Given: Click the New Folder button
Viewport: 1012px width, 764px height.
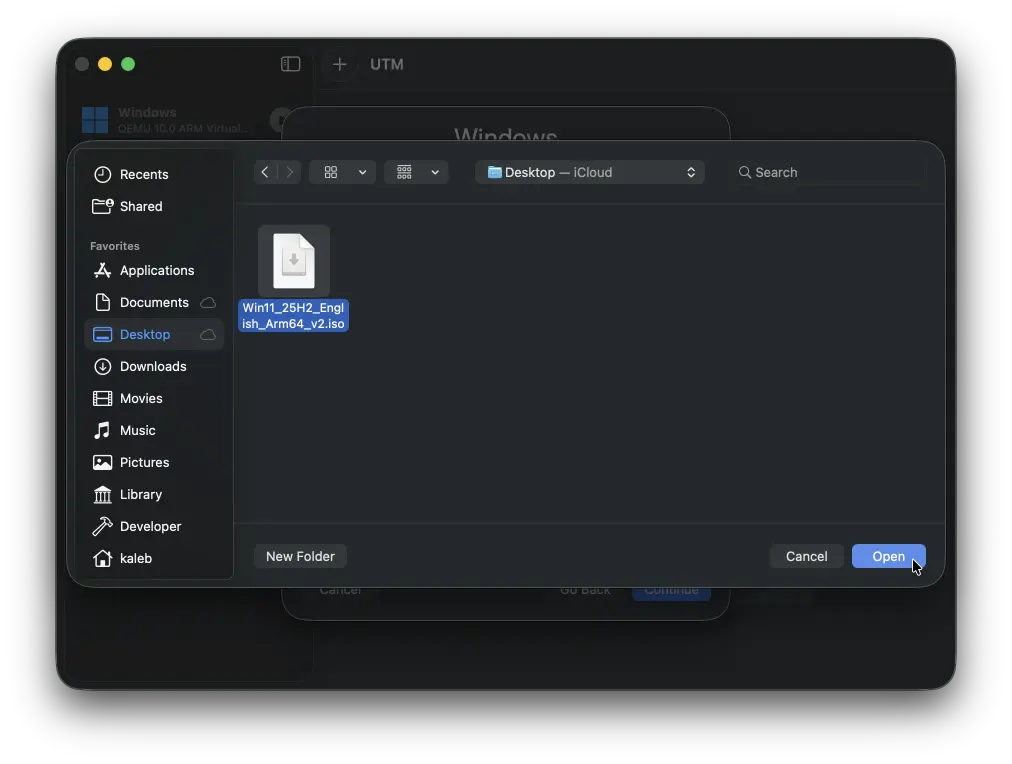Looking at the screenshot, I should point(300,556).
